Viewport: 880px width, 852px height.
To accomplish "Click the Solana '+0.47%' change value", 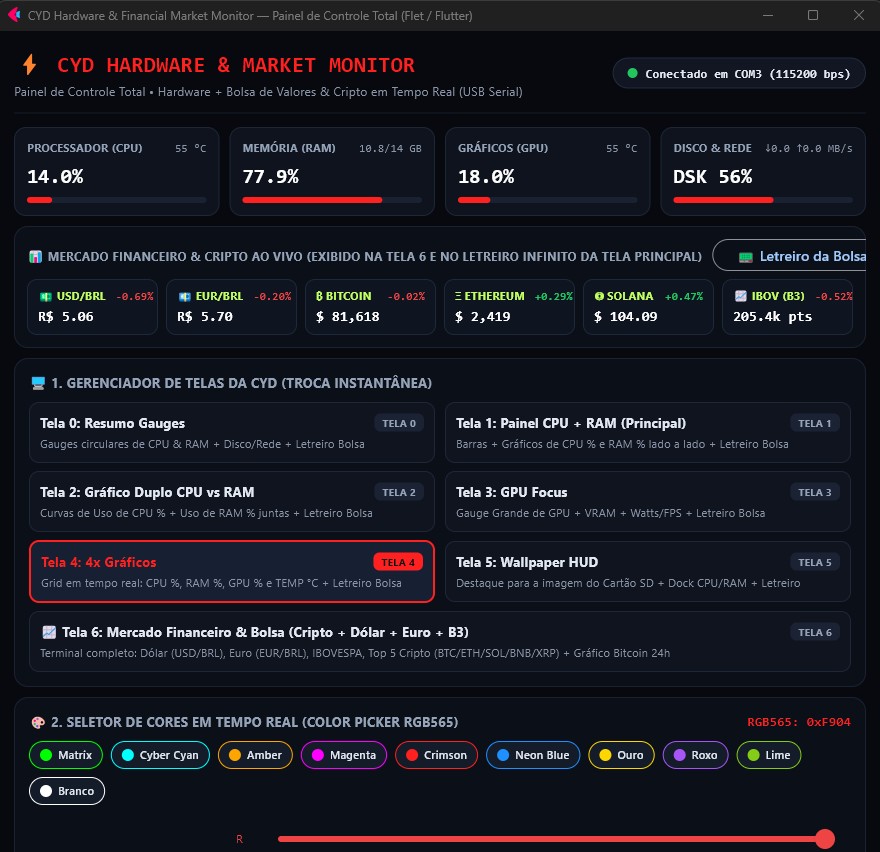I will pos(684,296).
